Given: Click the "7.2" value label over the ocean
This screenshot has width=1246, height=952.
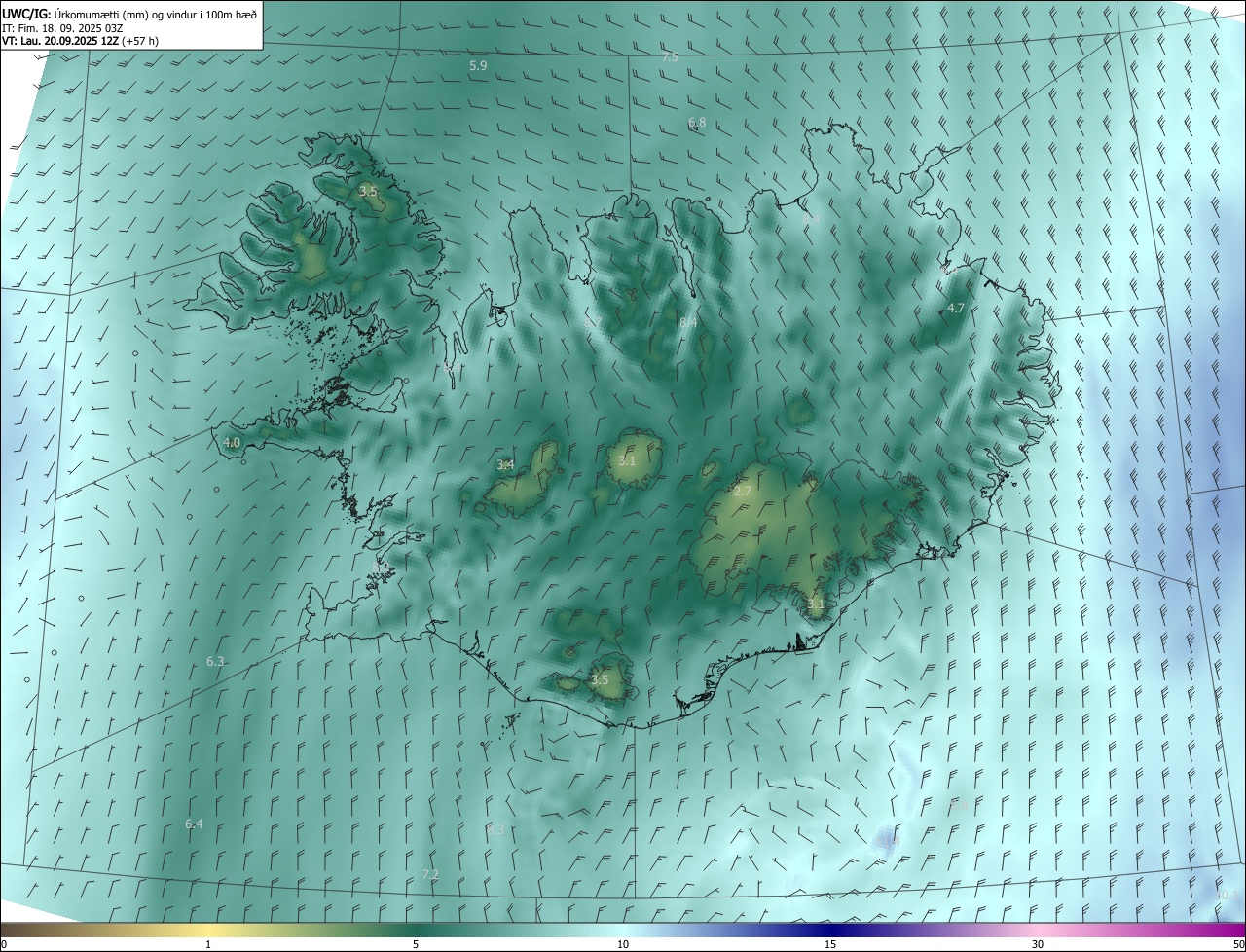Looking at the screenshot, I should 430,875.
